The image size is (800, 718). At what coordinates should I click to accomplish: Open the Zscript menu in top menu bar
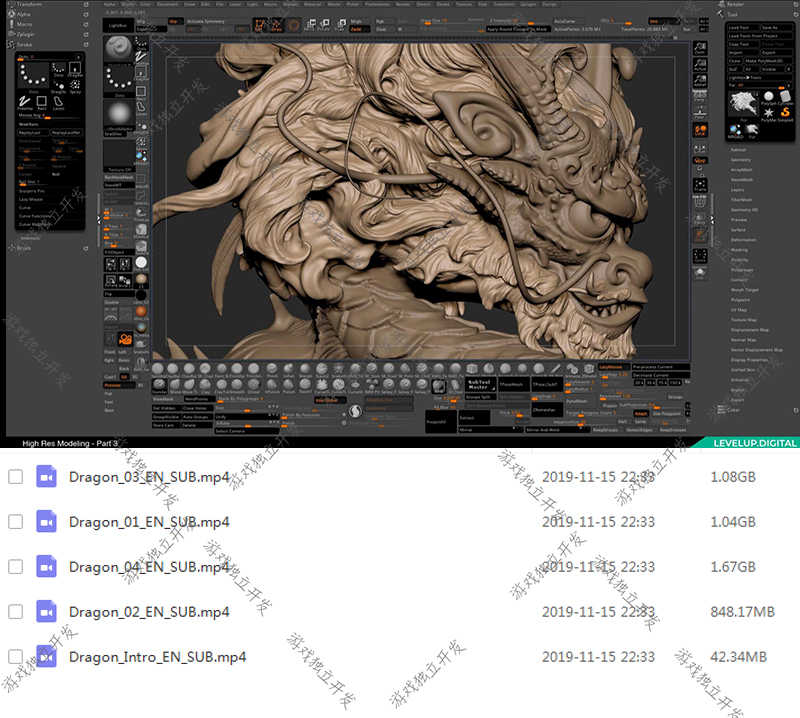point(549,4)
